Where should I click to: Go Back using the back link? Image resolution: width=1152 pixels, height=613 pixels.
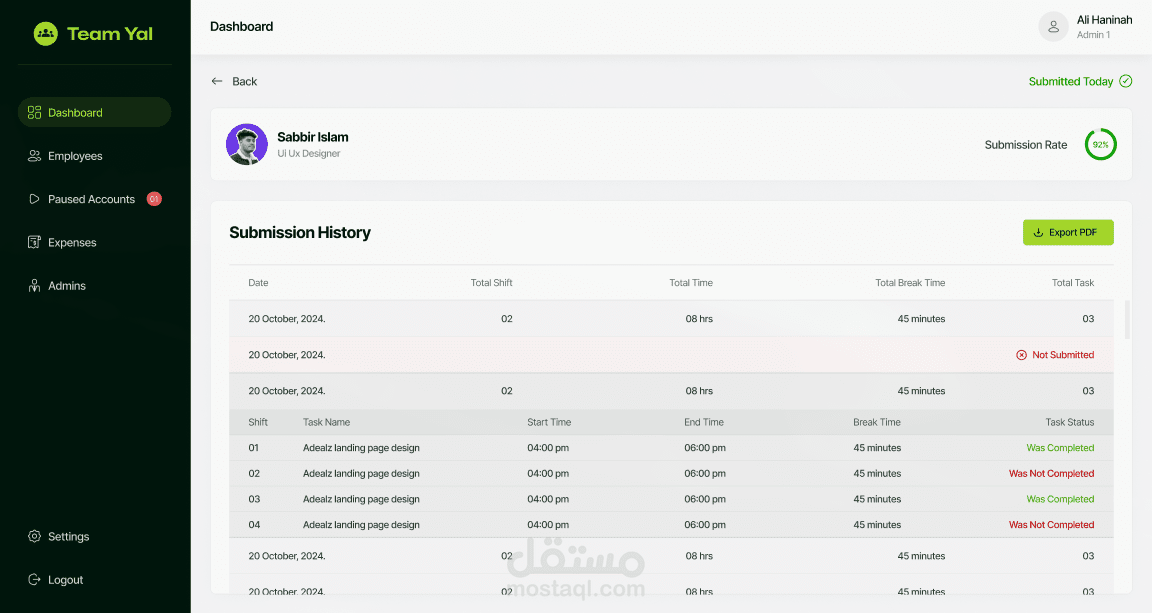(x=234, y=81)
